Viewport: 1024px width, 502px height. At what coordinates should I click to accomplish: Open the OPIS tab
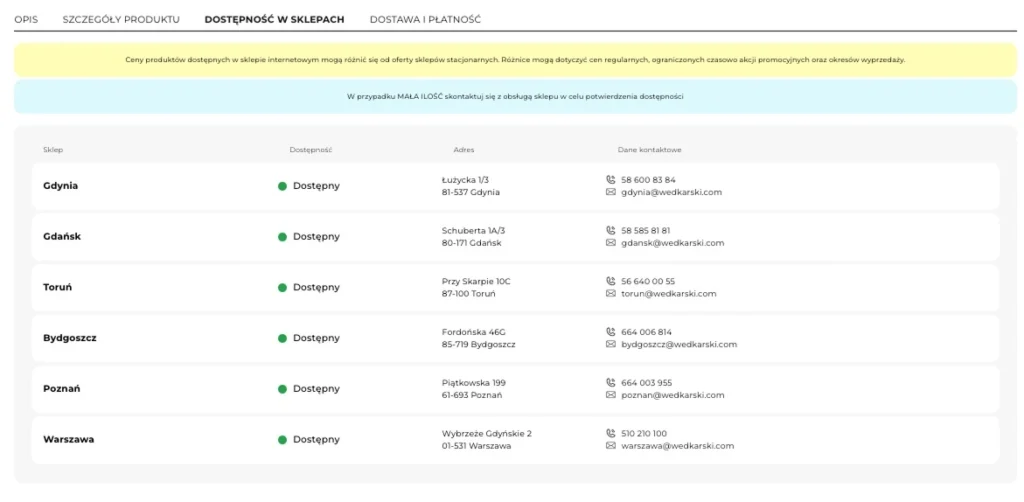[x=26, y=20]
